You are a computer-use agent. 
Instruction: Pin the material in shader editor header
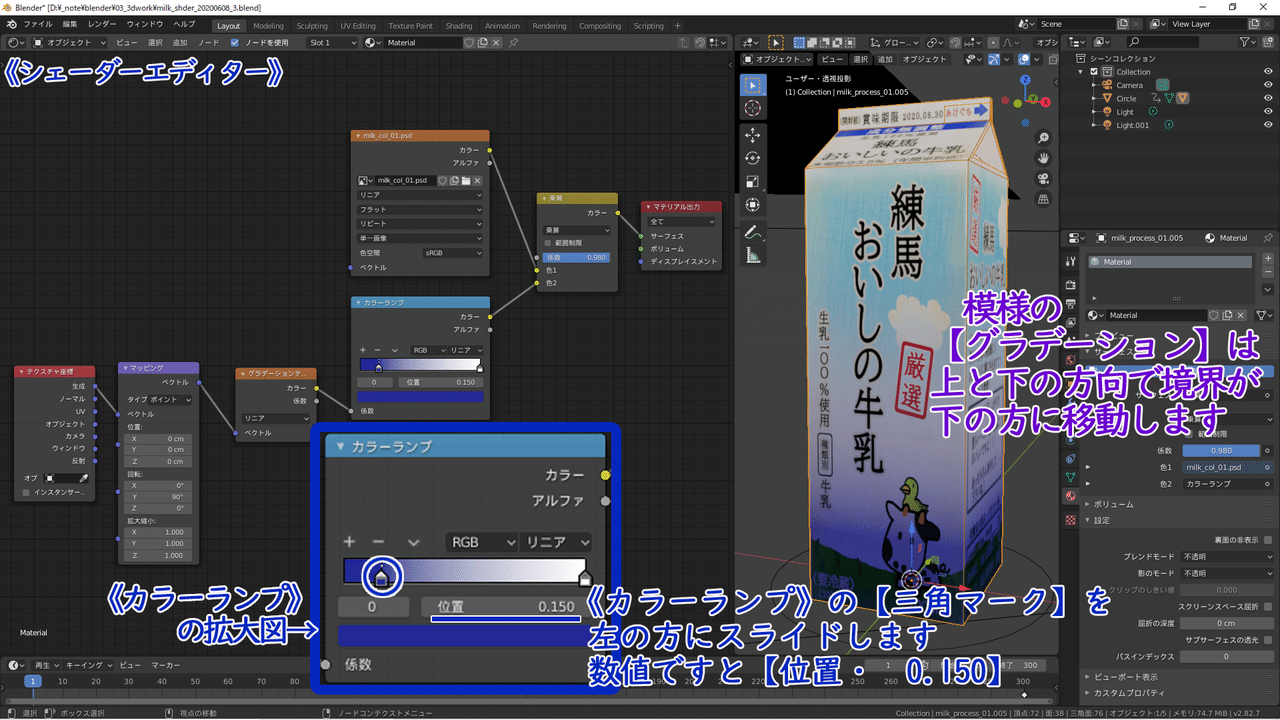513,43
